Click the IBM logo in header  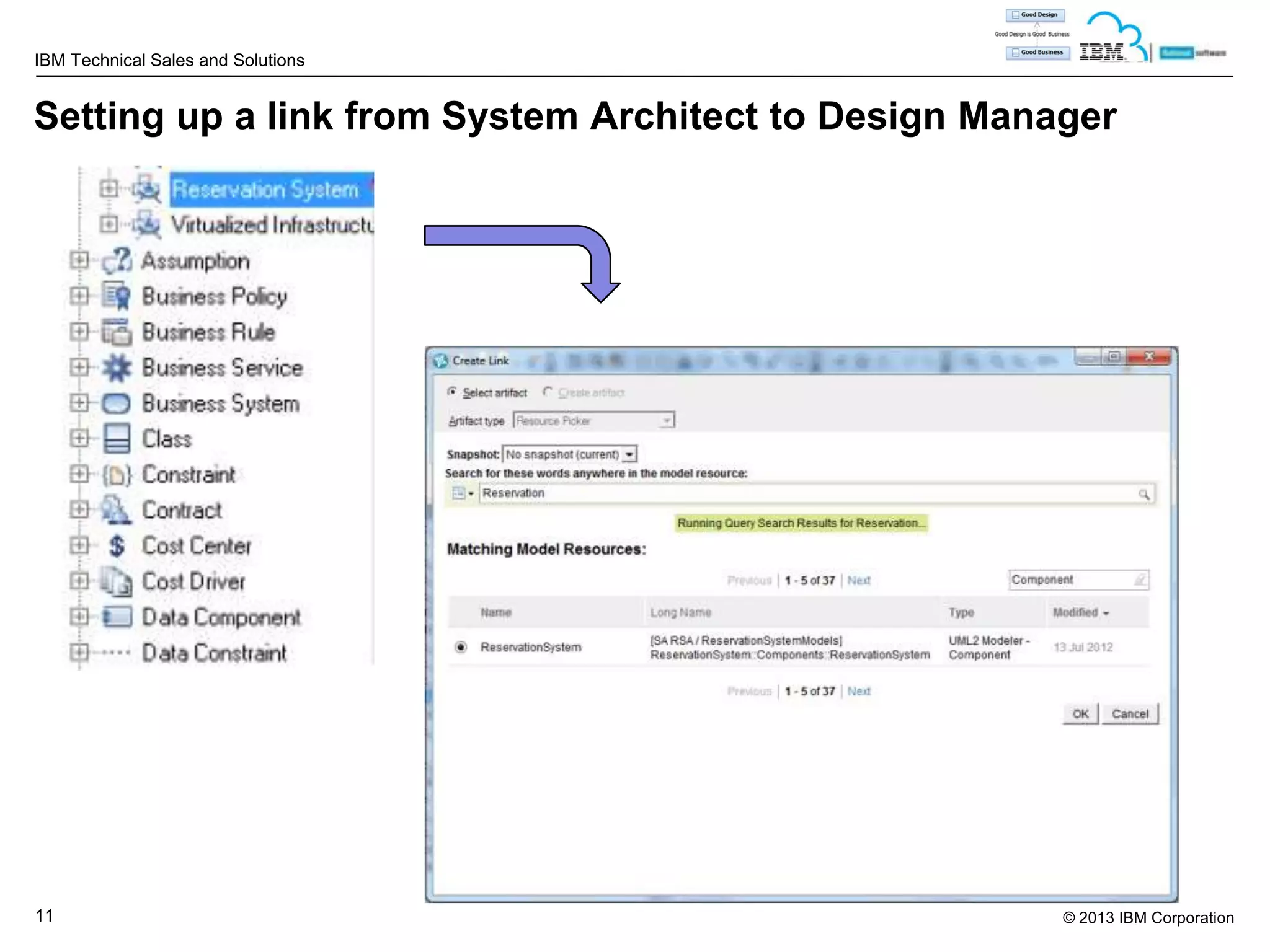click(1102, 52)
